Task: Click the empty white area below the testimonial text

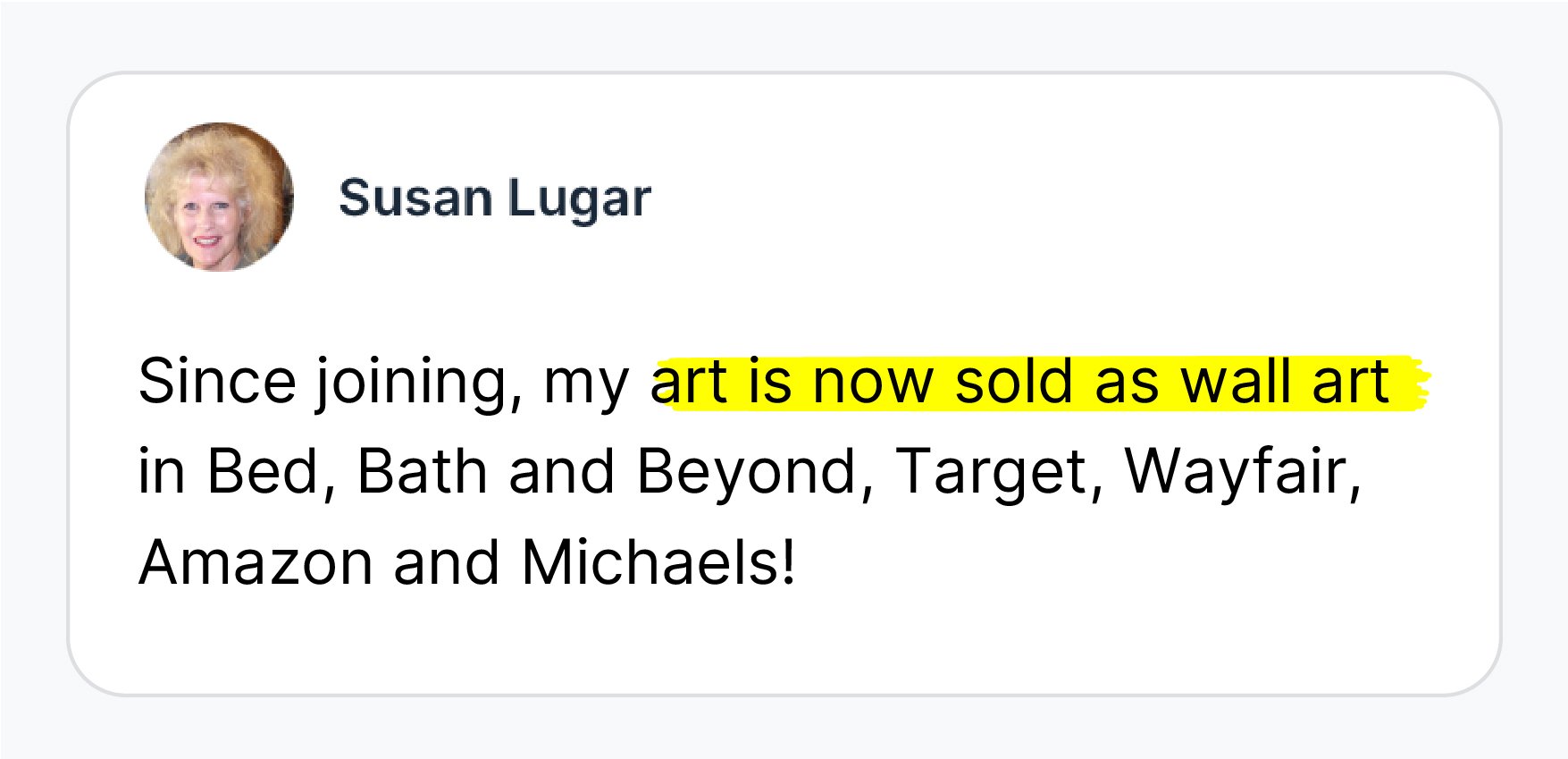Action: [x=784, y=644]
